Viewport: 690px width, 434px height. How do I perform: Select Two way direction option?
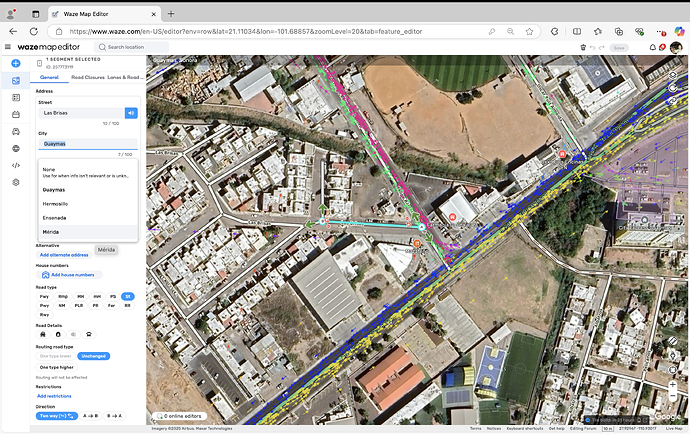58,416
